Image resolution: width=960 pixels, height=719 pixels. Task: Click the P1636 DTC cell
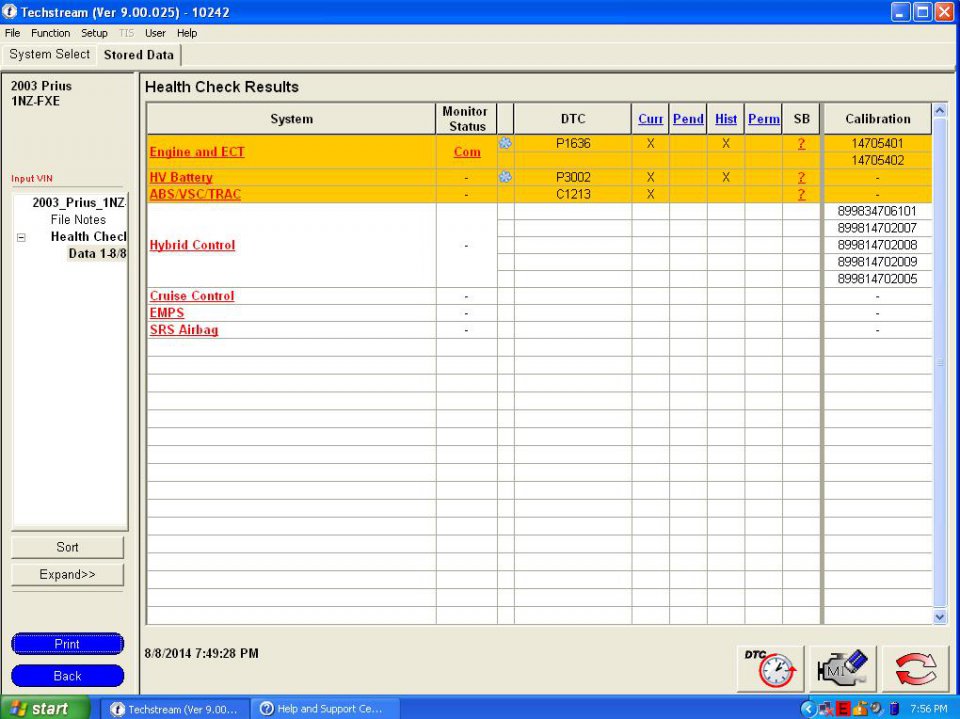573,143
